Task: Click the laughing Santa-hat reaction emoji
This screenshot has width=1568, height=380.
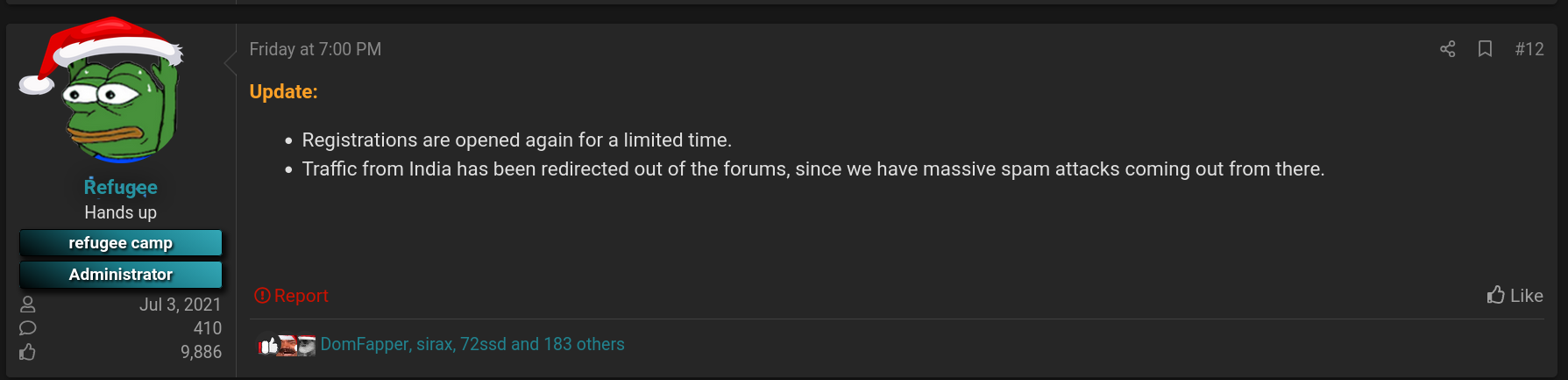Action: (x=287, y=345)
